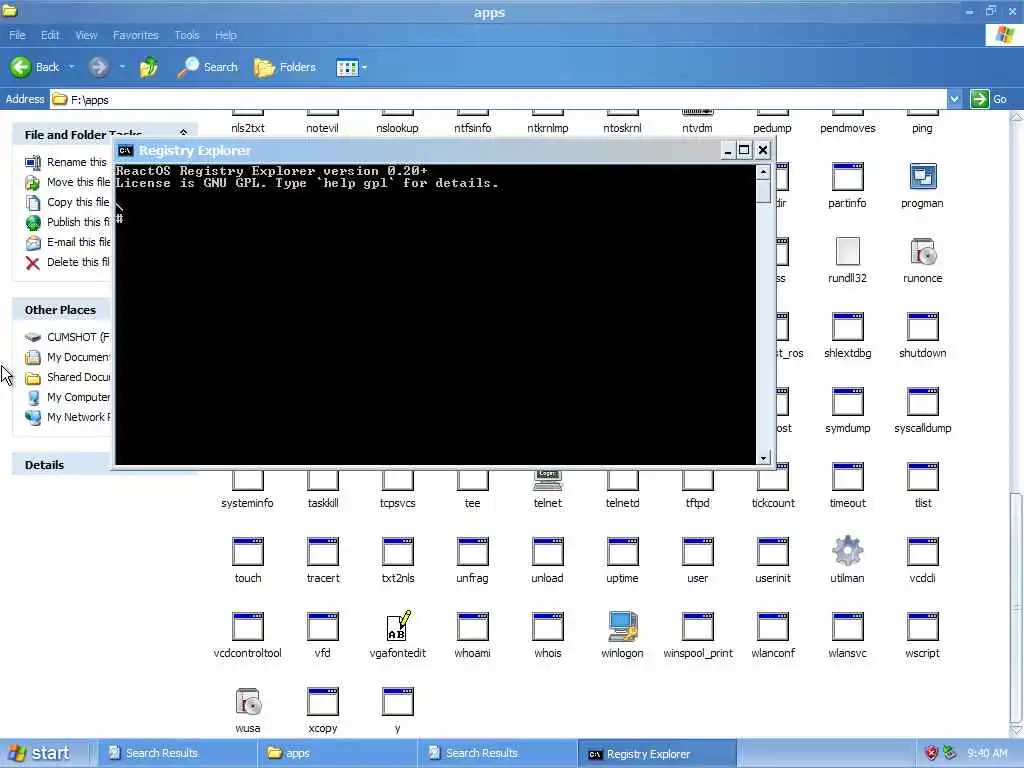1024x768 pixels.
Task: Open the Tools menu
Action: click(x=187, y=35)
